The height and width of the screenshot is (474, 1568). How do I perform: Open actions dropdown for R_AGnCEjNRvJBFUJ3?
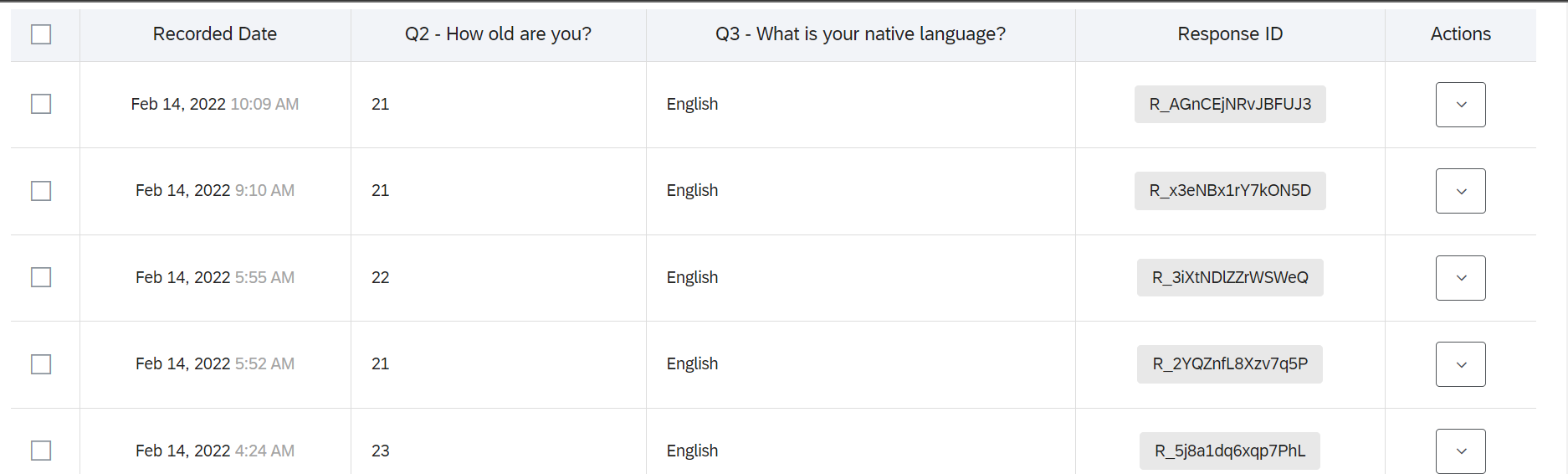tap(1461, 105)
